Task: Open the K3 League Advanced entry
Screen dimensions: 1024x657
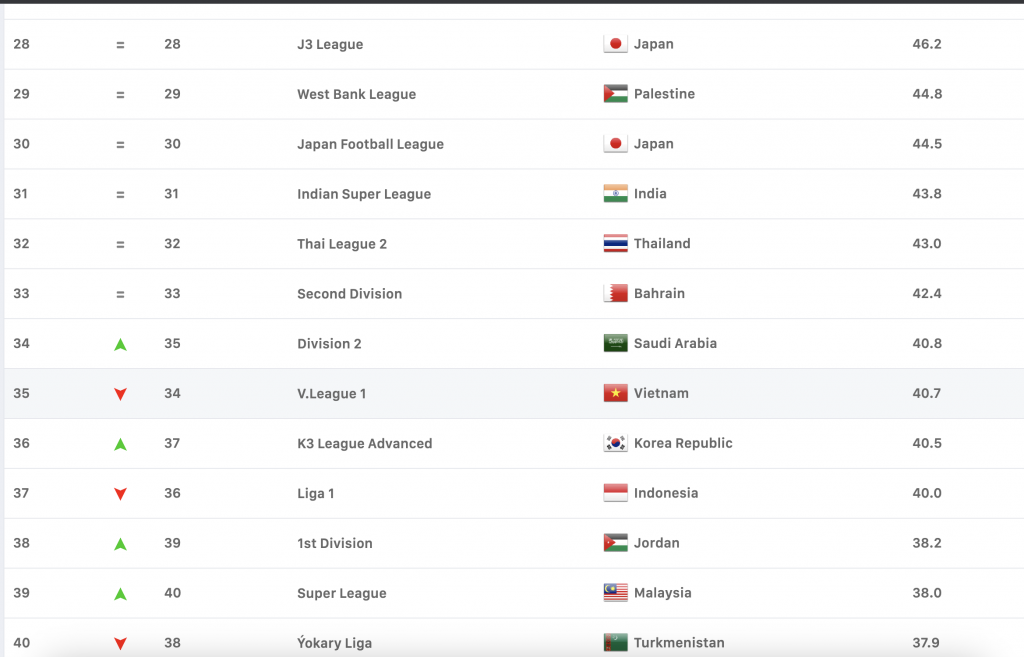Action: [x=364, y=443]
